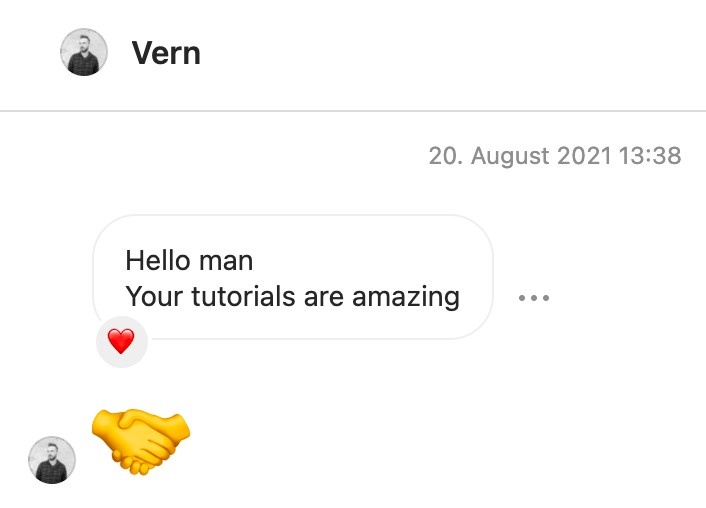This screenshot has height=508, width=706.
Task: Select the 'Hello man' message bubble
Action: pyautogui.click(x=293, y=277)
